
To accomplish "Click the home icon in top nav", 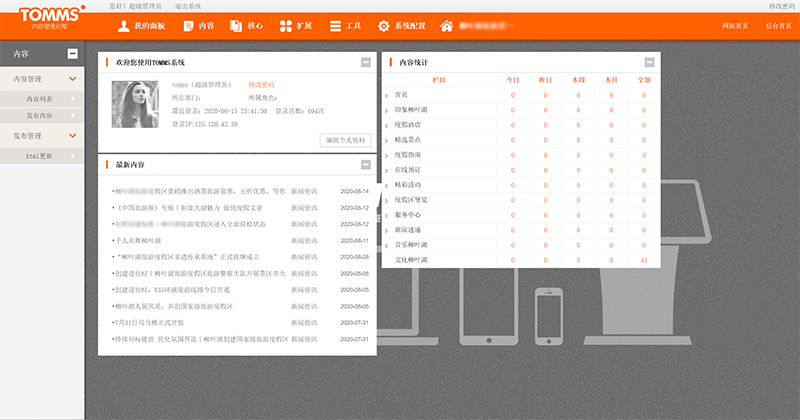I will tap(446, 26).
